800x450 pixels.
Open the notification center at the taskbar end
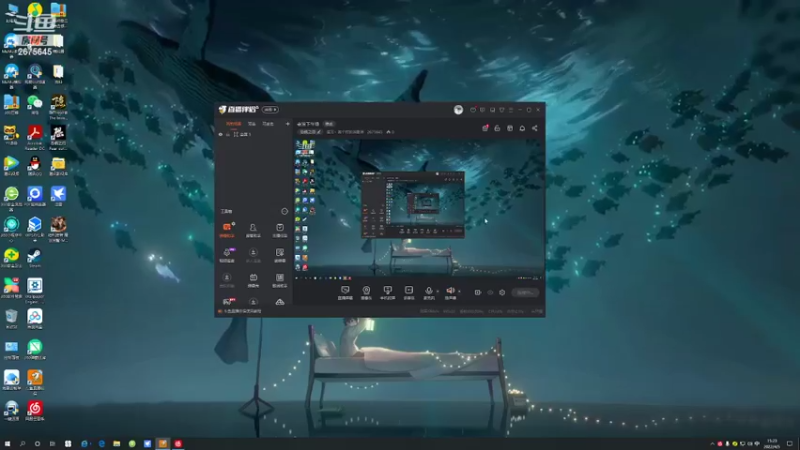pos(790,443)
